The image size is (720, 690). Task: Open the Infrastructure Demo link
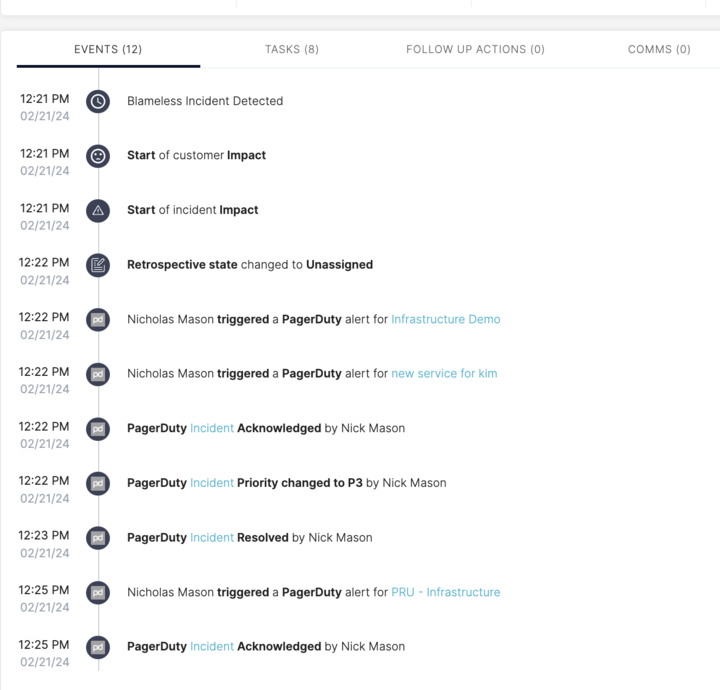445,319
